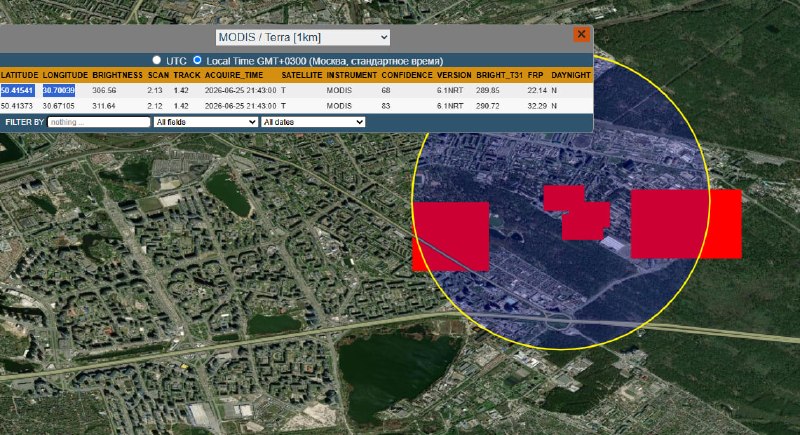
Task: Select Local Time GMT+0300 radio button
Action: click(x=197, y=60)
